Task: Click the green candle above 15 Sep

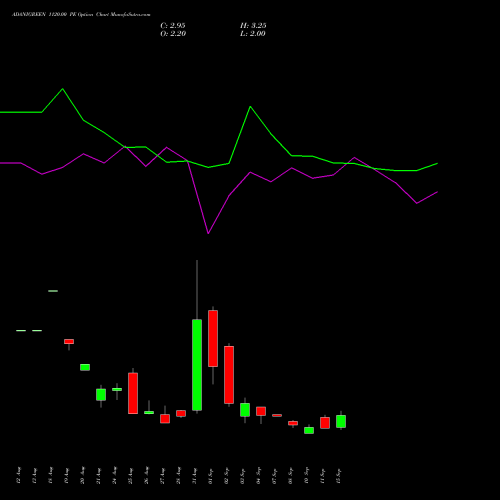Action: pyautogui.click(x=341, y=421)
